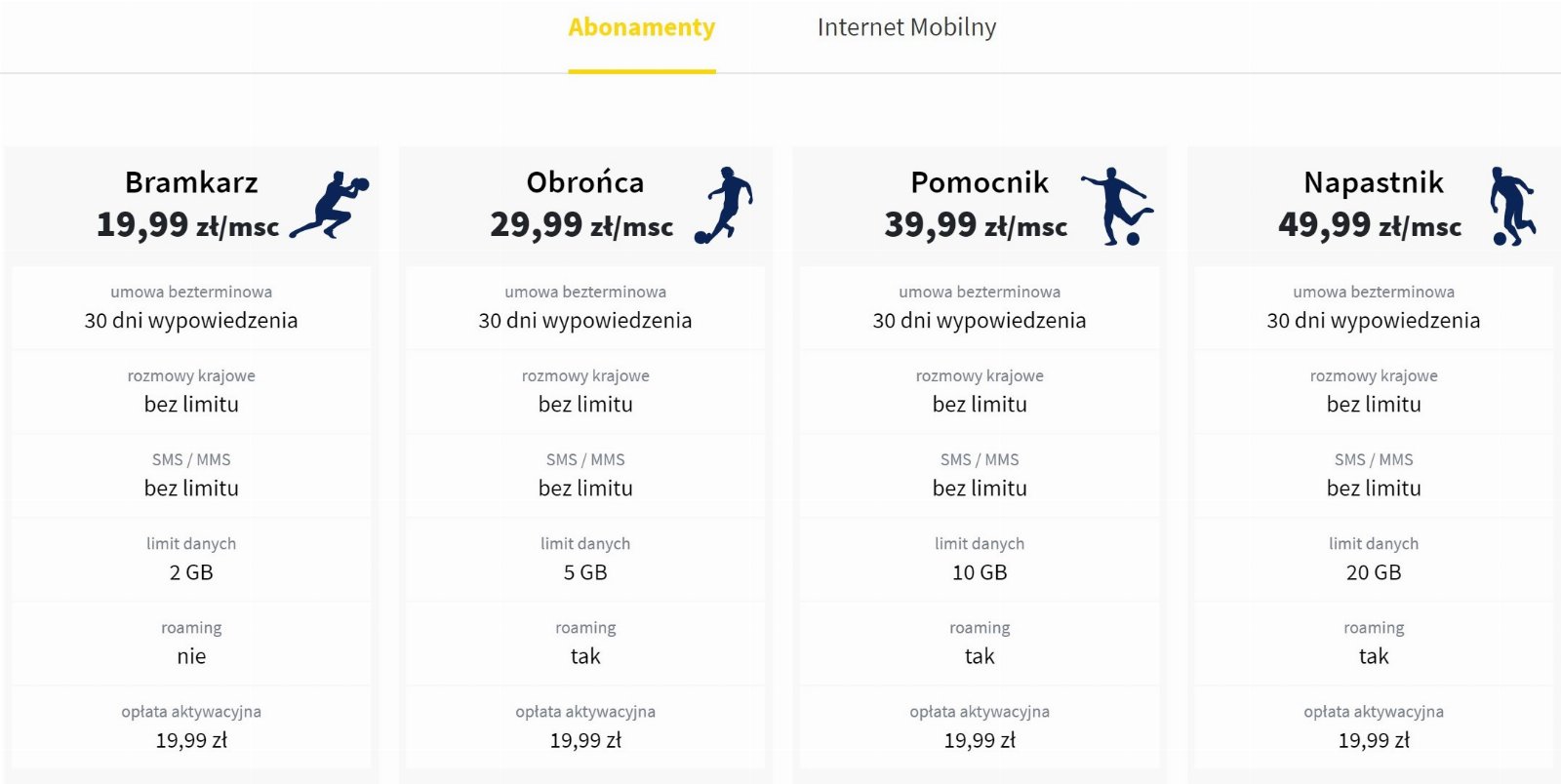This screenshot has height=784, width=1561.
Task: Select the Obrońca plan title
Action: pos(585,182)
